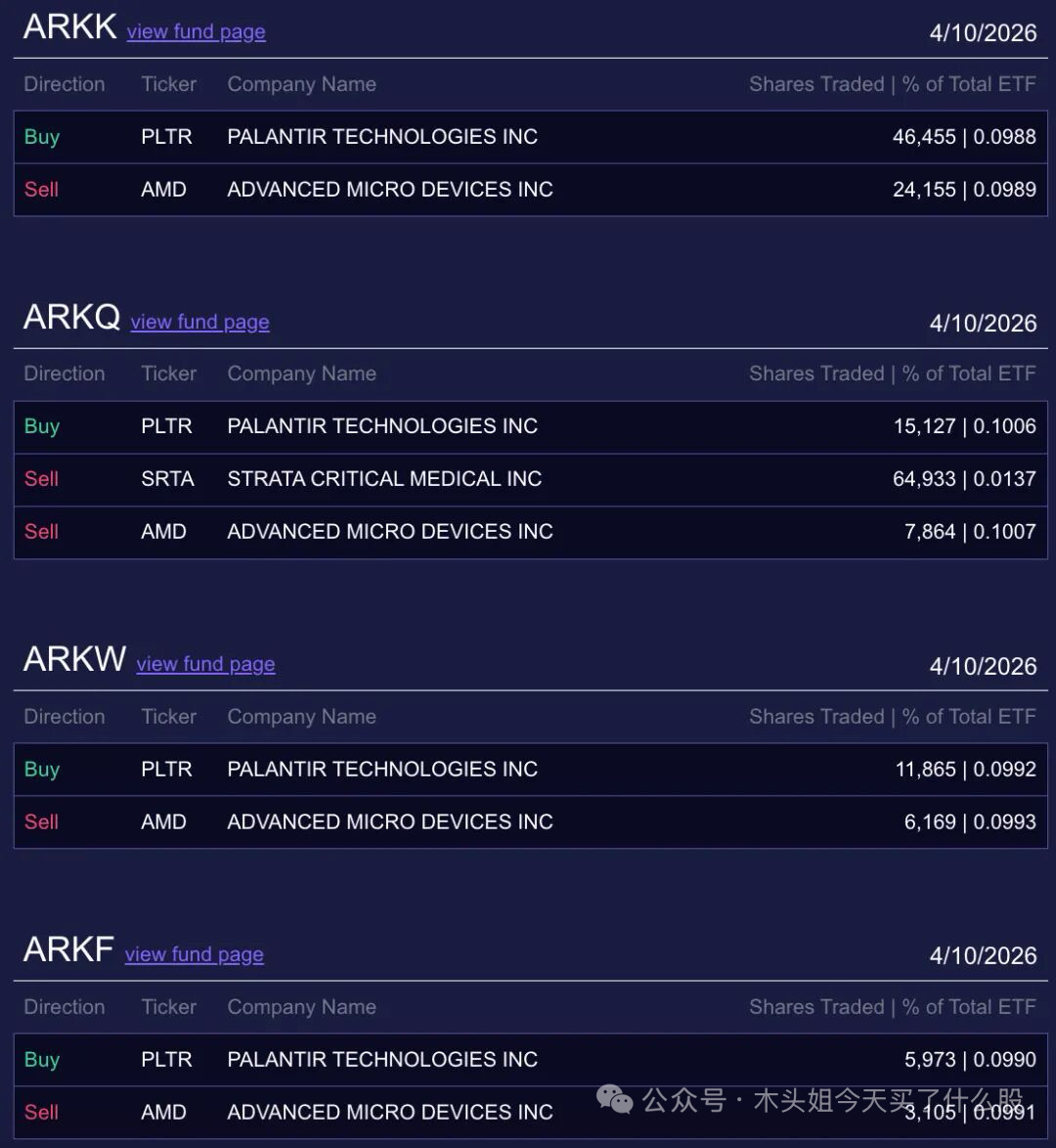Select the ARKQ SRTA sell row

point(530,479)
